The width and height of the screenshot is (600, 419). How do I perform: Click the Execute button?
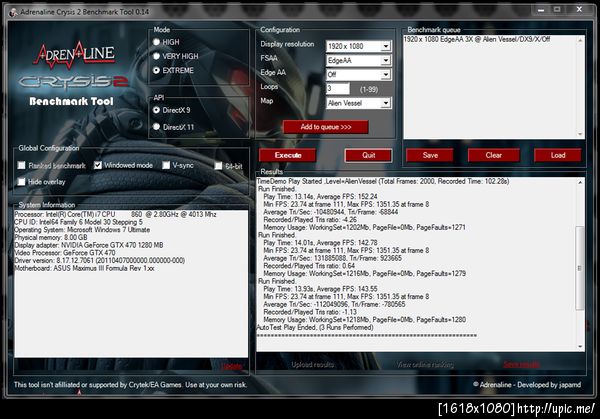tap(287, 155)
